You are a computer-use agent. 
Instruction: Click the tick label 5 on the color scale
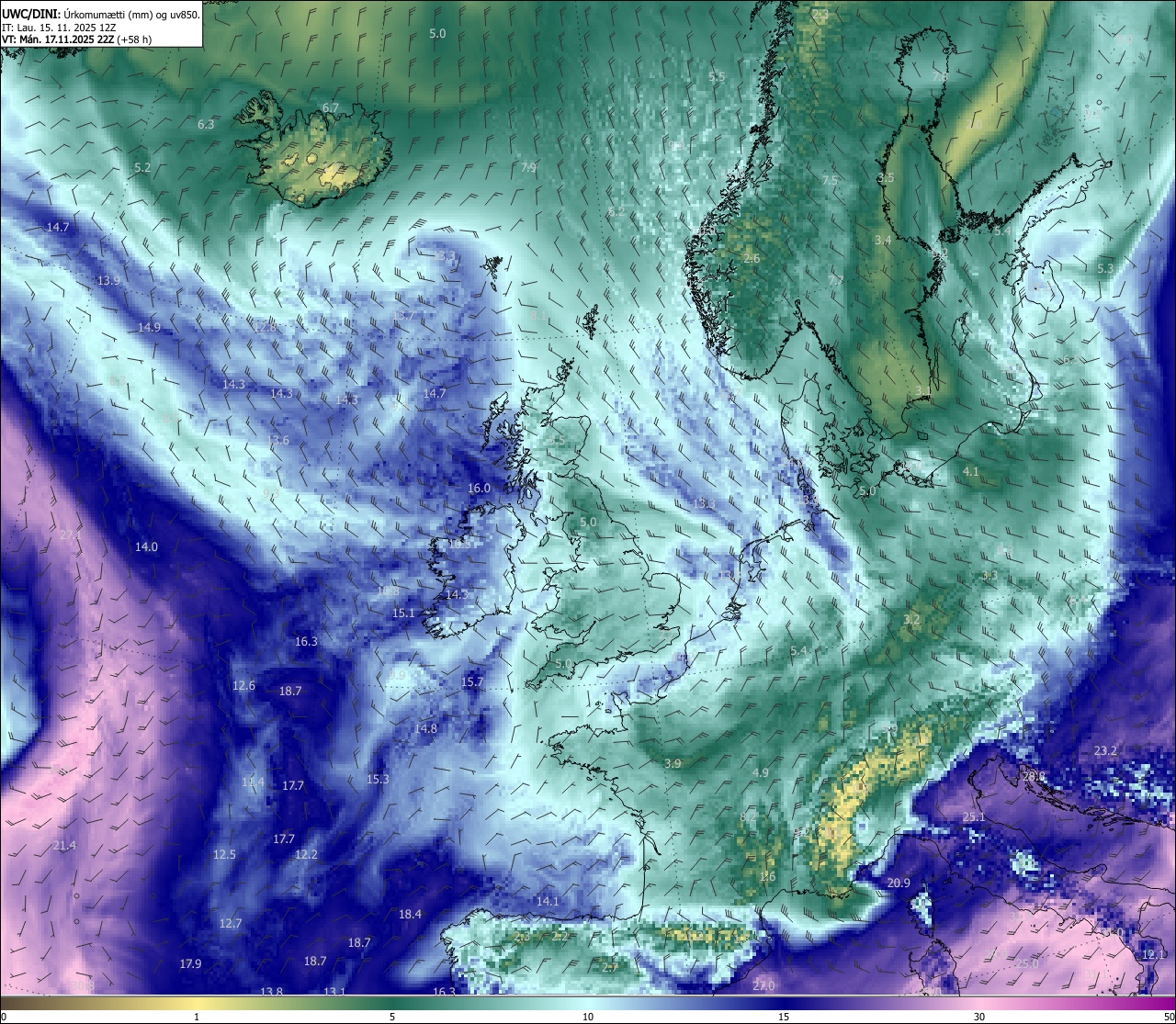point(392,1017)
